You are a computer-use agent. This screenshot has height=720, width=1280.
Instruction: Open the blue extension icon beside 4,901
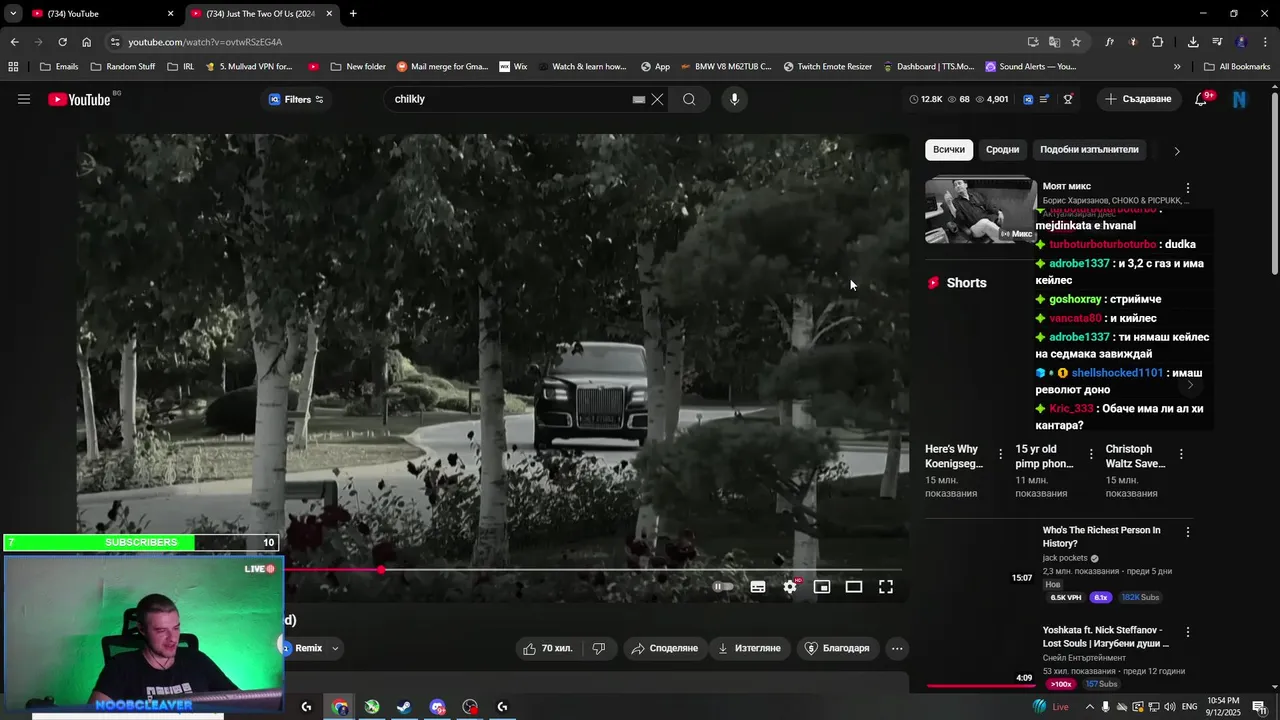click(1028, 99)
